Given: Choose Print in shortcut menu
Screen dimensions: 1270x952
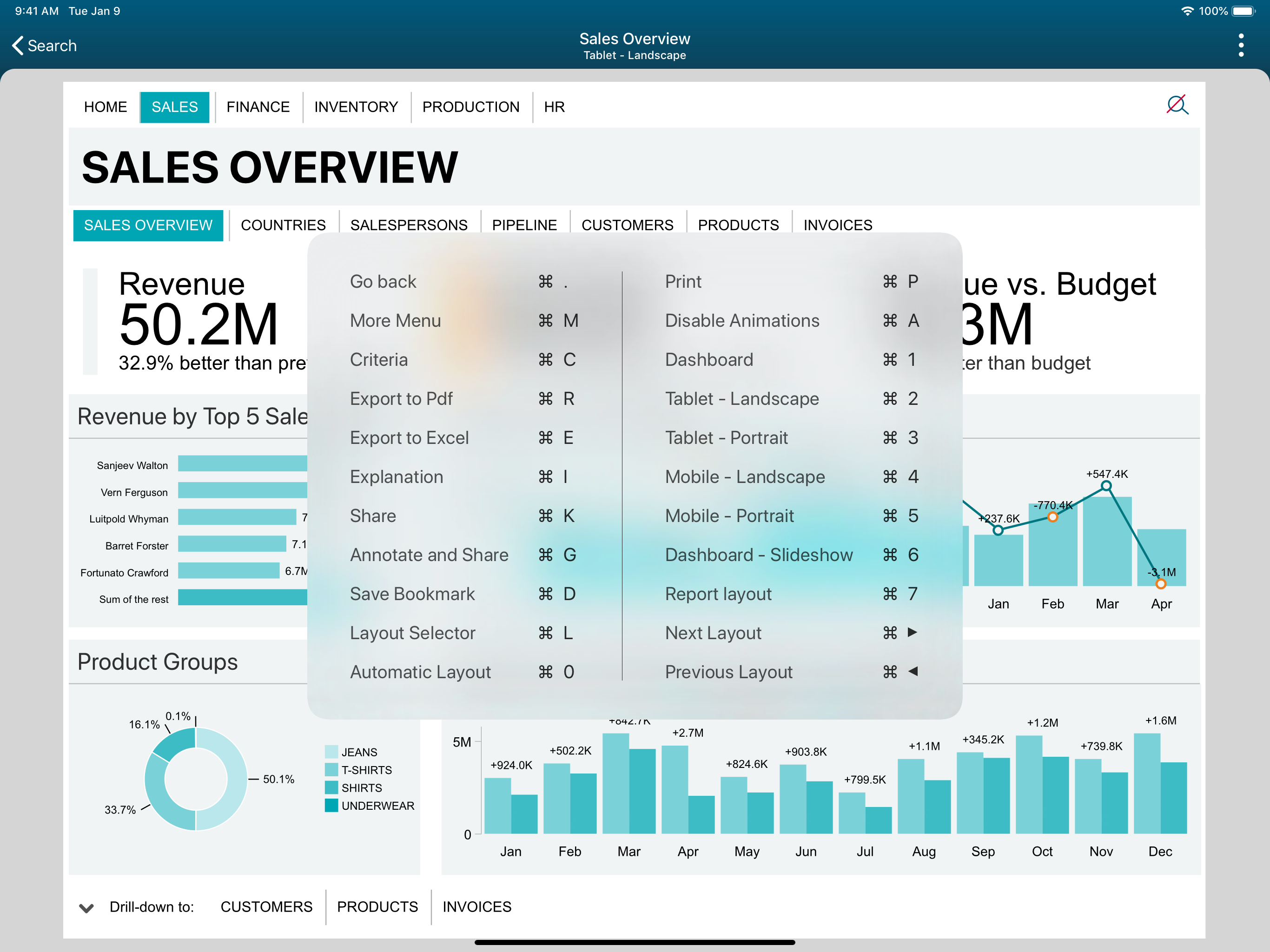Looking at the screenshot, I should [792, 281].
